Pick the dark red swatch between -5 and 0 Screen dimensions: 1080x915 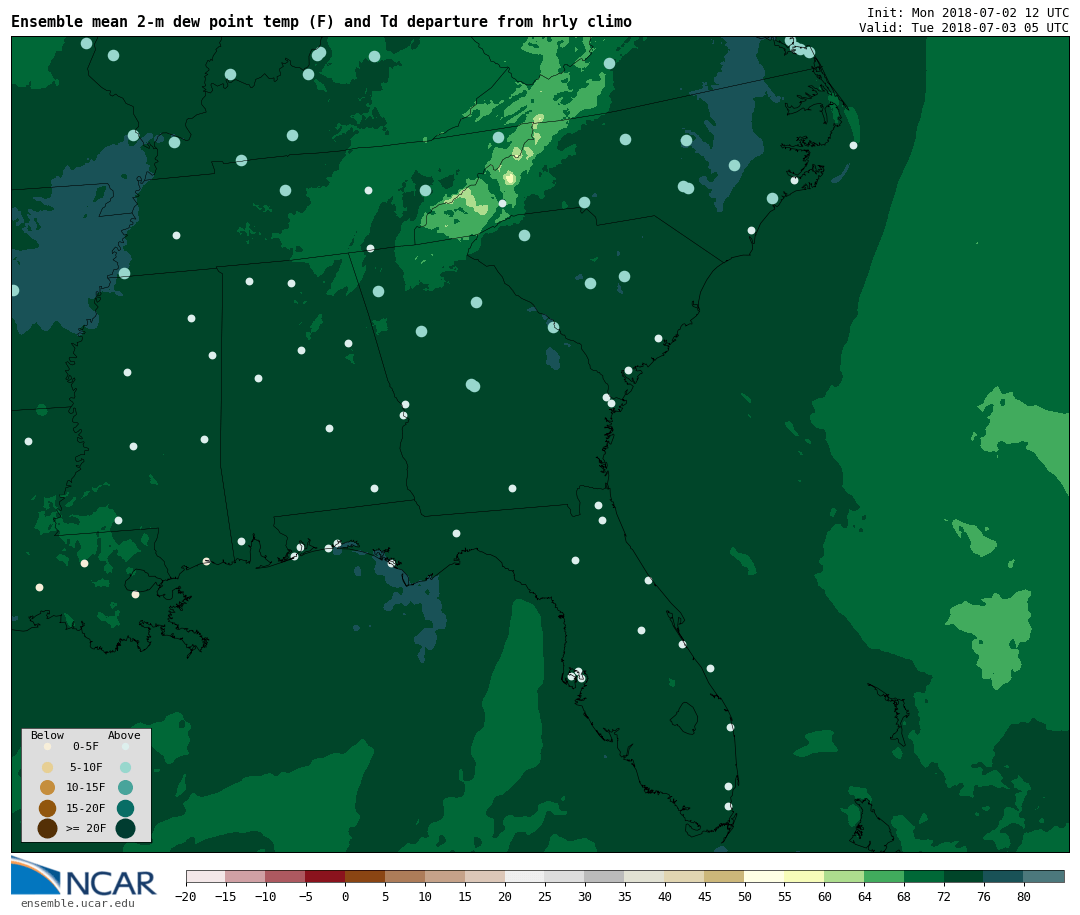coord(325,876)
